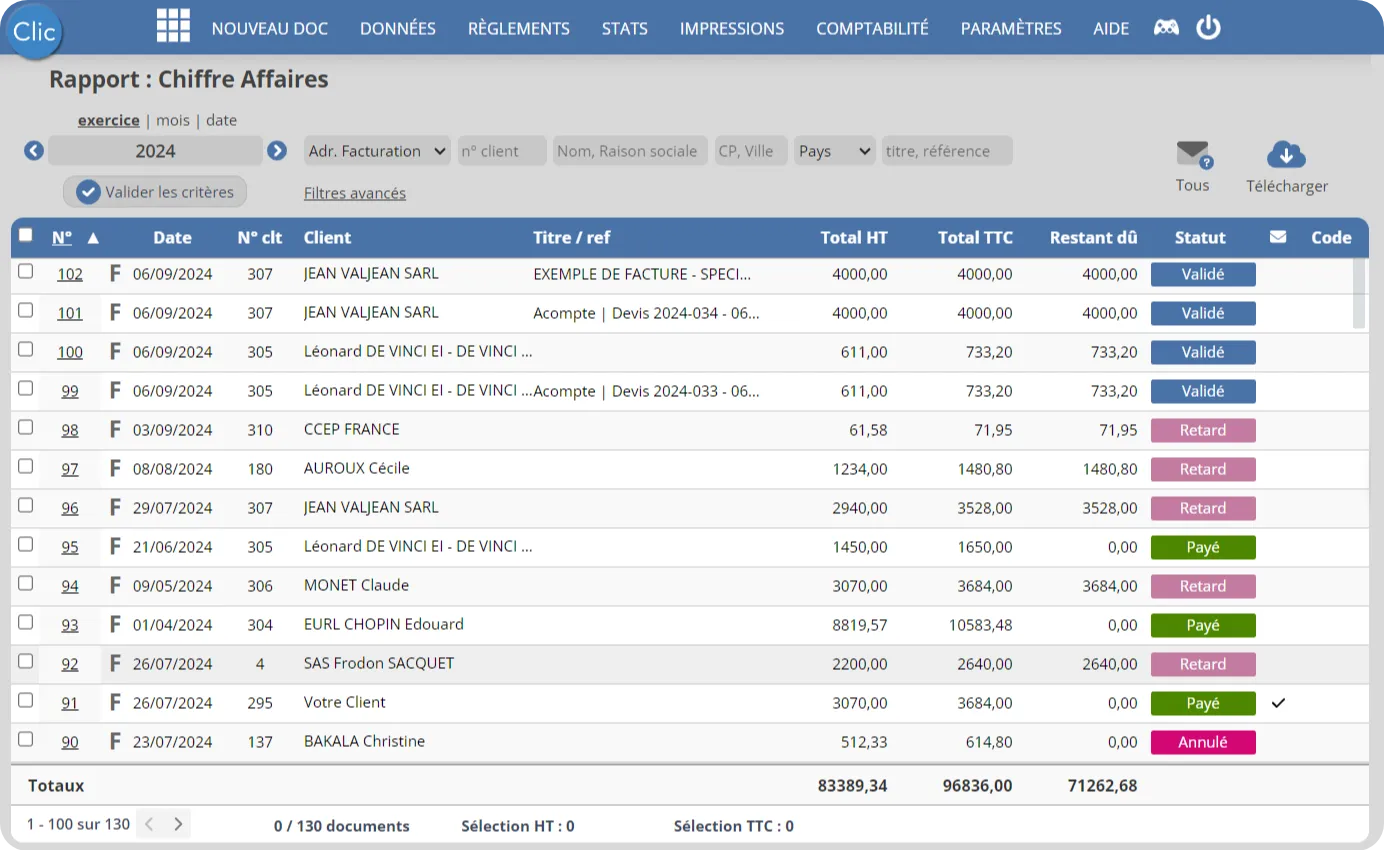Click the round Clic logo

(x=35, y=32)
